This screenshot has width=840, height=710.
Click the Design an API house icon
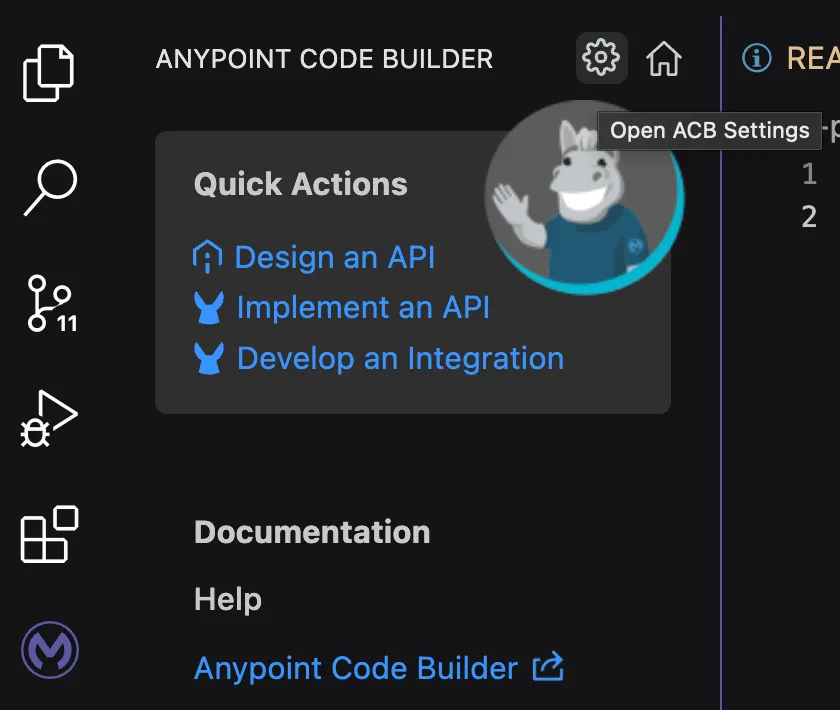coord(207,257)
